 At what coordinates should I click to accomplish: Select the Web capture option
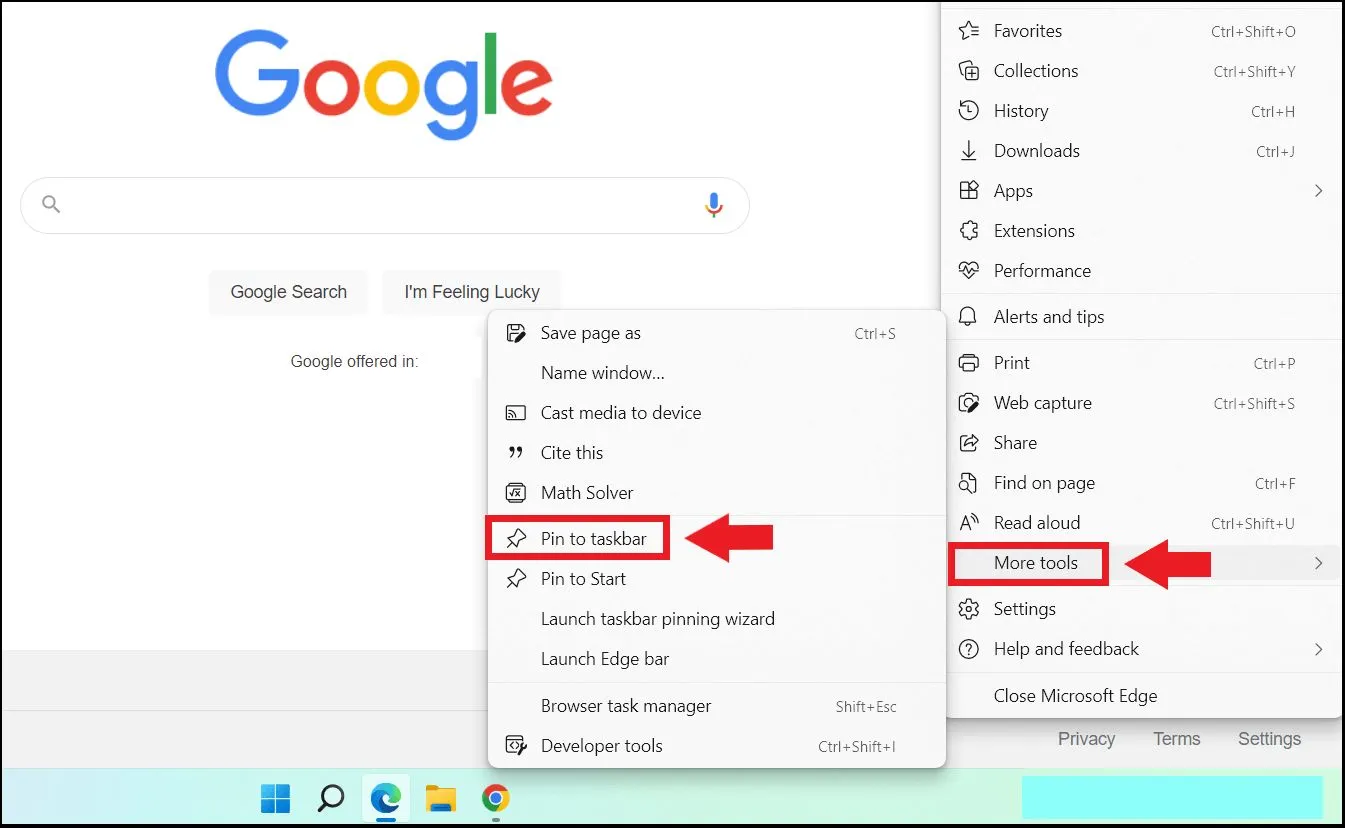[1041, 402]
